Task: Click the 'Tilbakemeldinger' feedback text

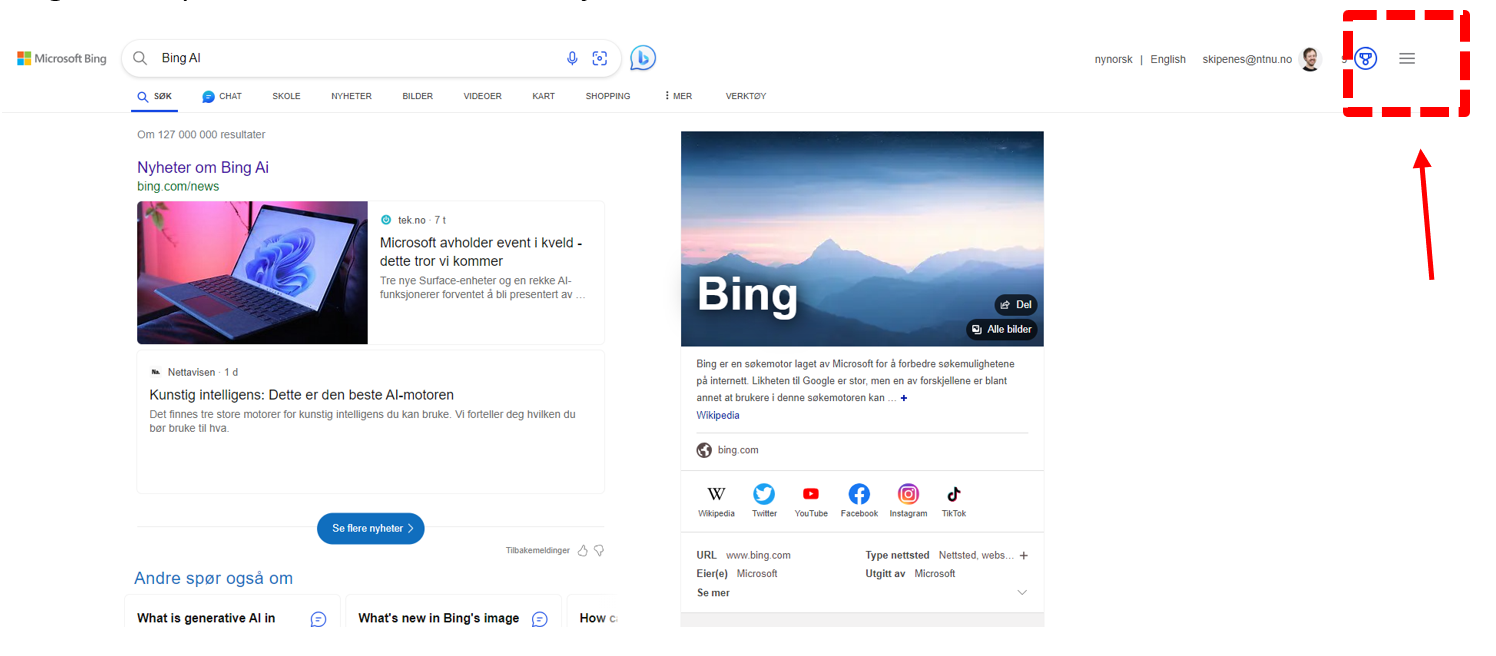Action: pyautogui.click(x=538, y=550)
